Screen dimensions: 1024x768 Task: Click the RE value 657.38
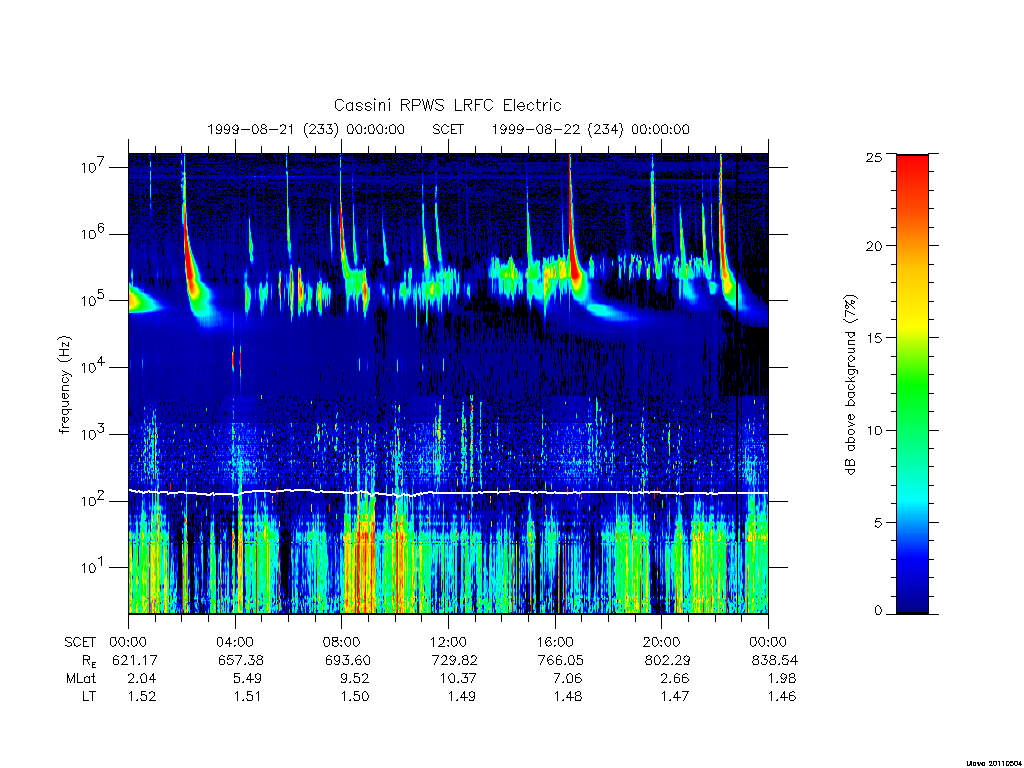click(241, 660)
